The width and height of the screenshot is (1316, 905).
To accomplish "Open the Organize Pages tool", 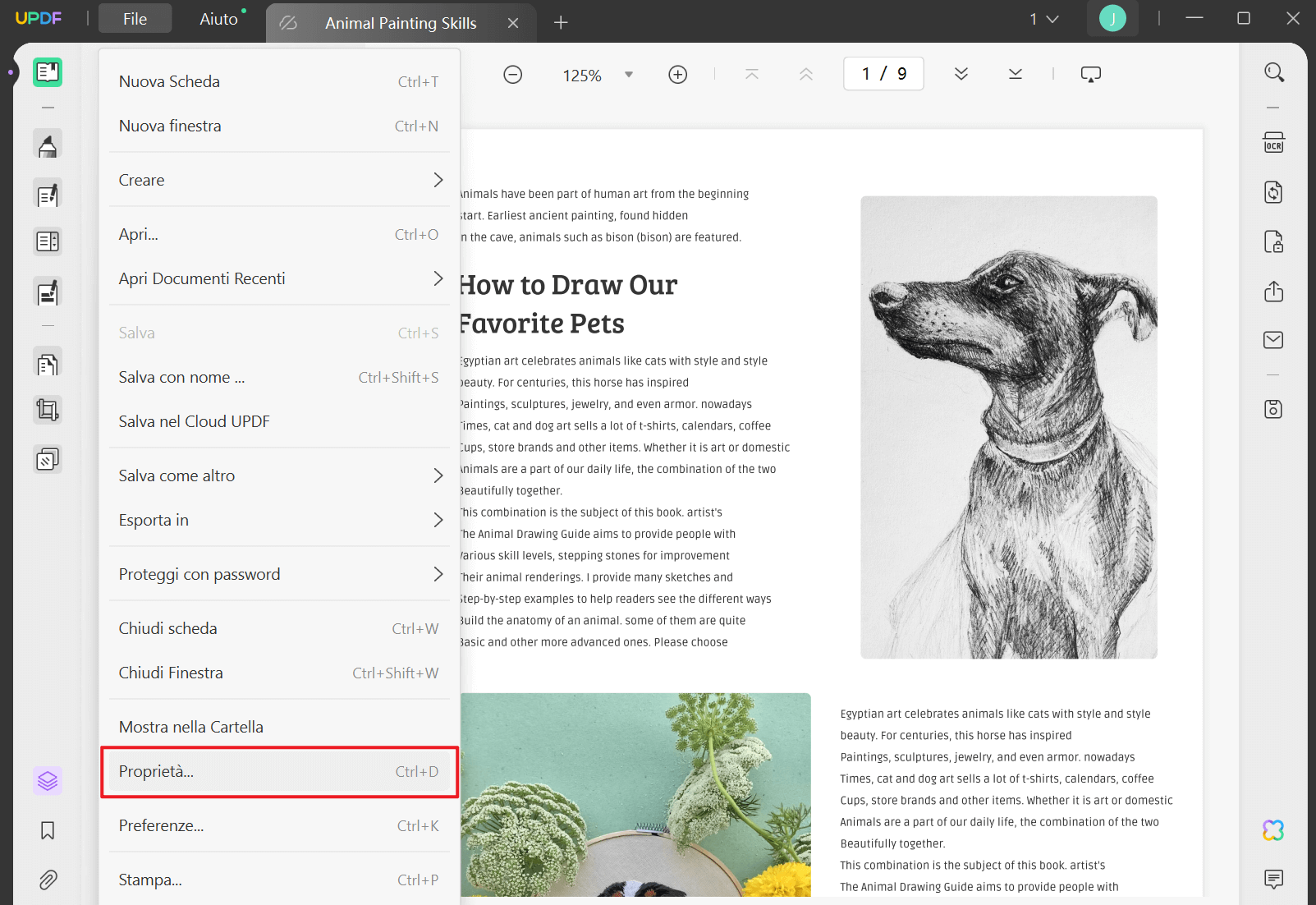I will (48, 363).
